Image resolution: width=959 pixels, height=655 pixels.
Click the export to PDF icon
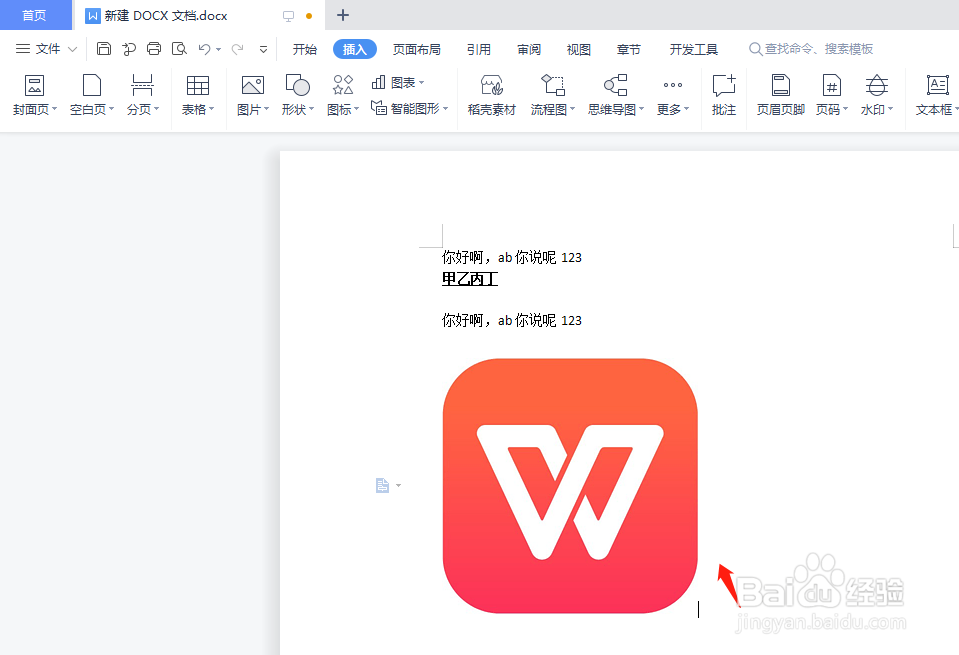129,49
